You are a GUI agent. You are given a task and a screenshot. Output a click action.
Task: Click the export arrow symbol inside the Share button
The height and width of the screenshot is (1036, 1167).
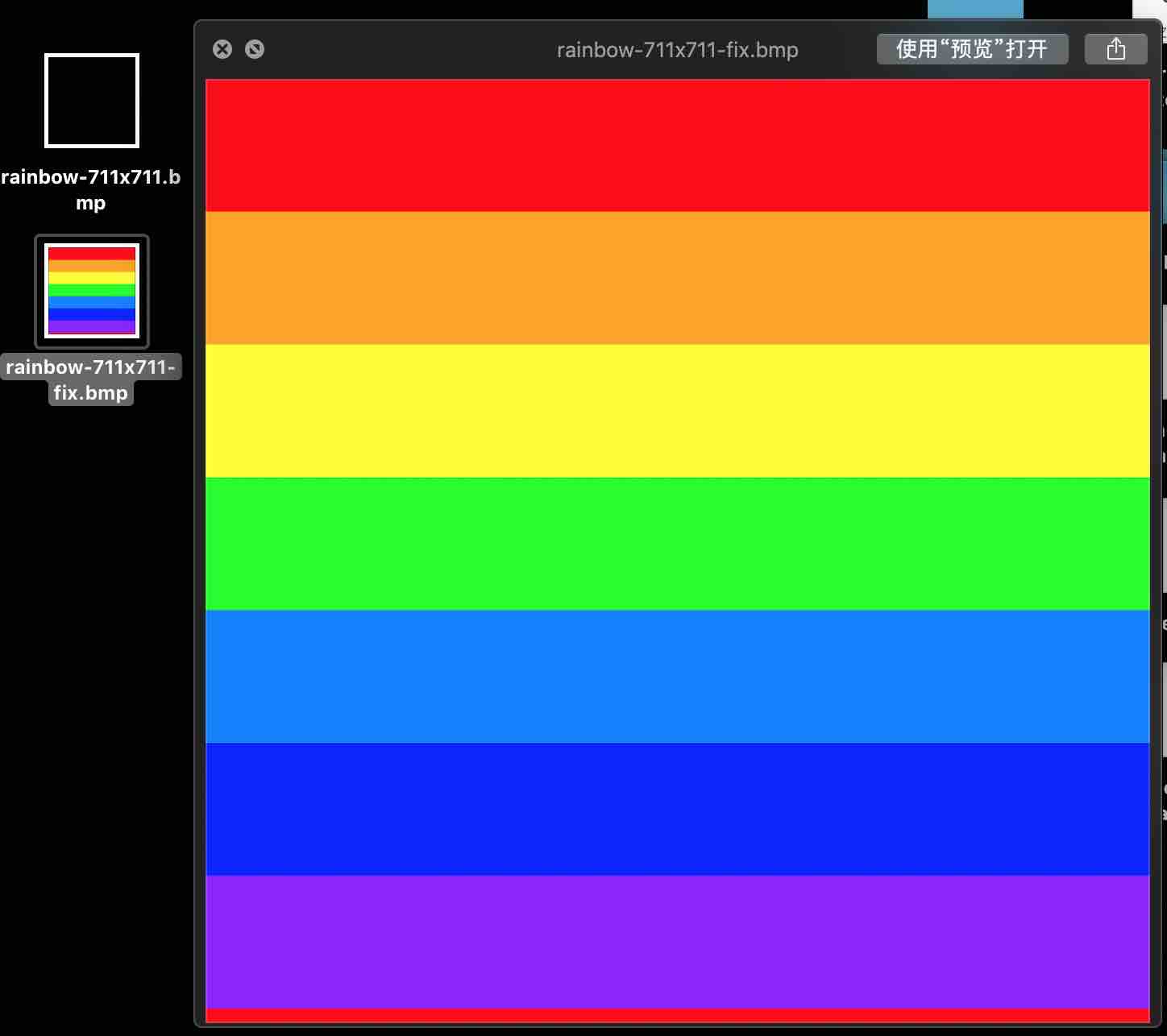pyautogui.click(x=1115, y=48)
